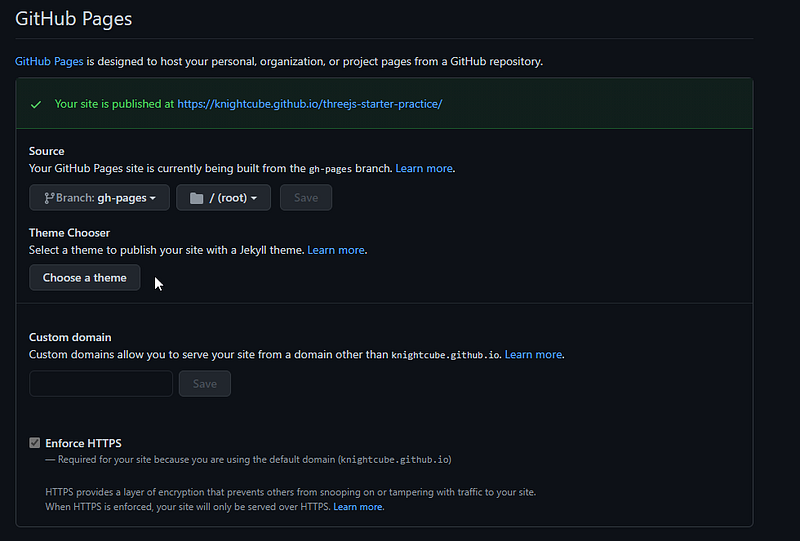The image size is (800, 541).
Task: Open Learn more link about HTTPS enforcement
Action: [358, 507]
